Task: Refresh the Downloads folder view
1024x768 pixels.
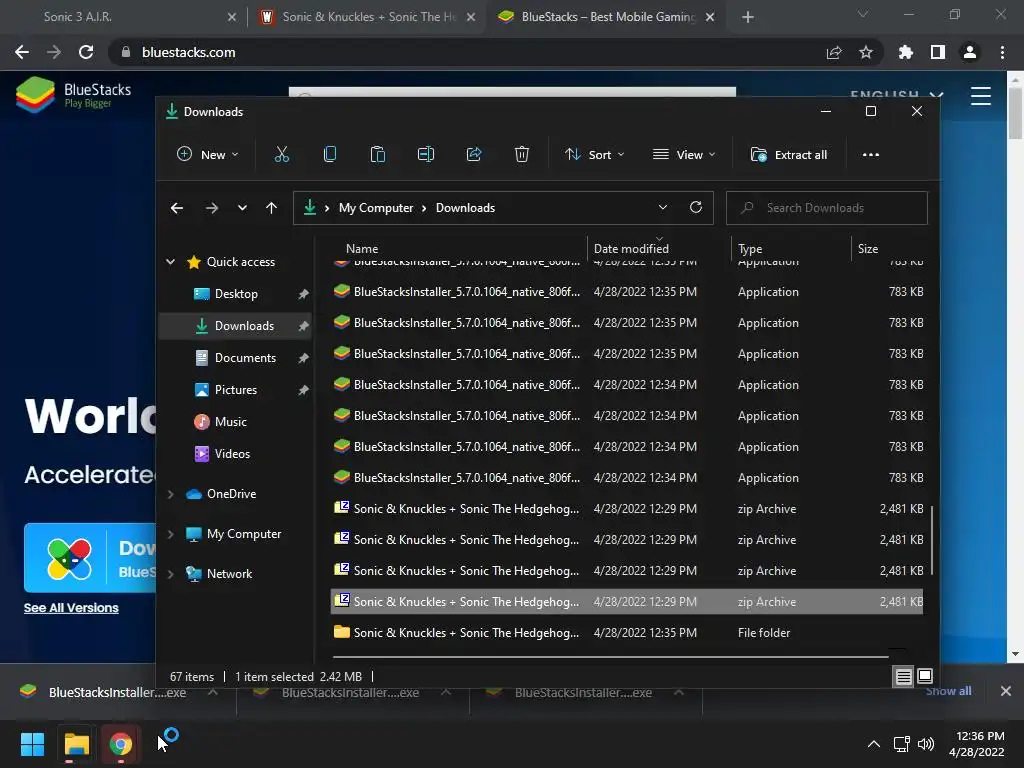Action: click(696, 208)
